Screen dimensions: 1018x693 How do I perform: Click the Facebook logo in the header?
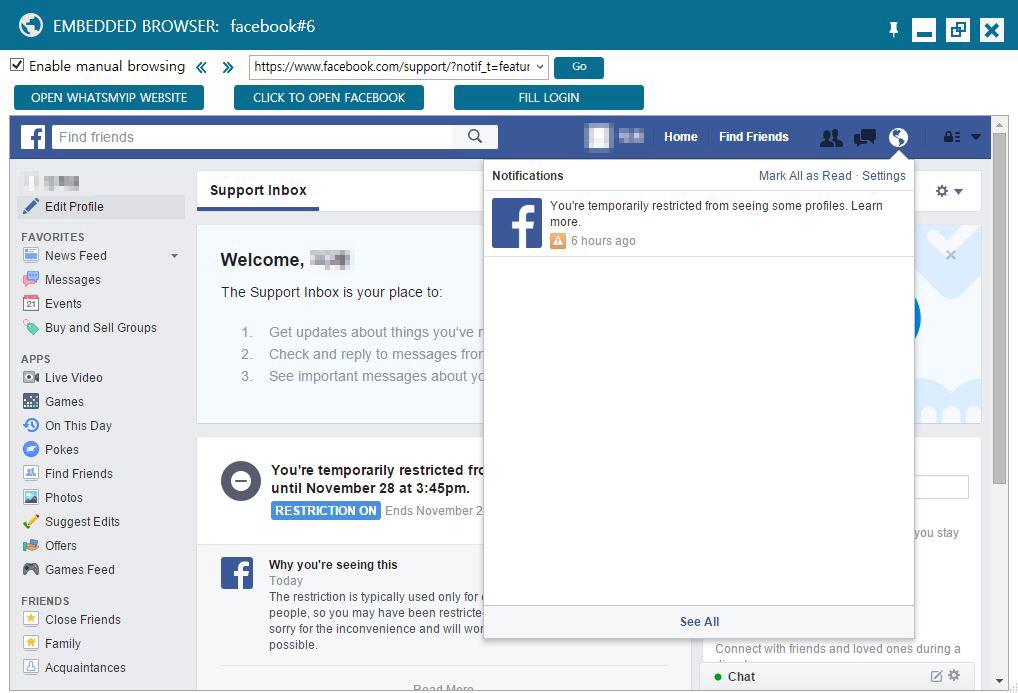pyautogui.click(x=32, y=137)
